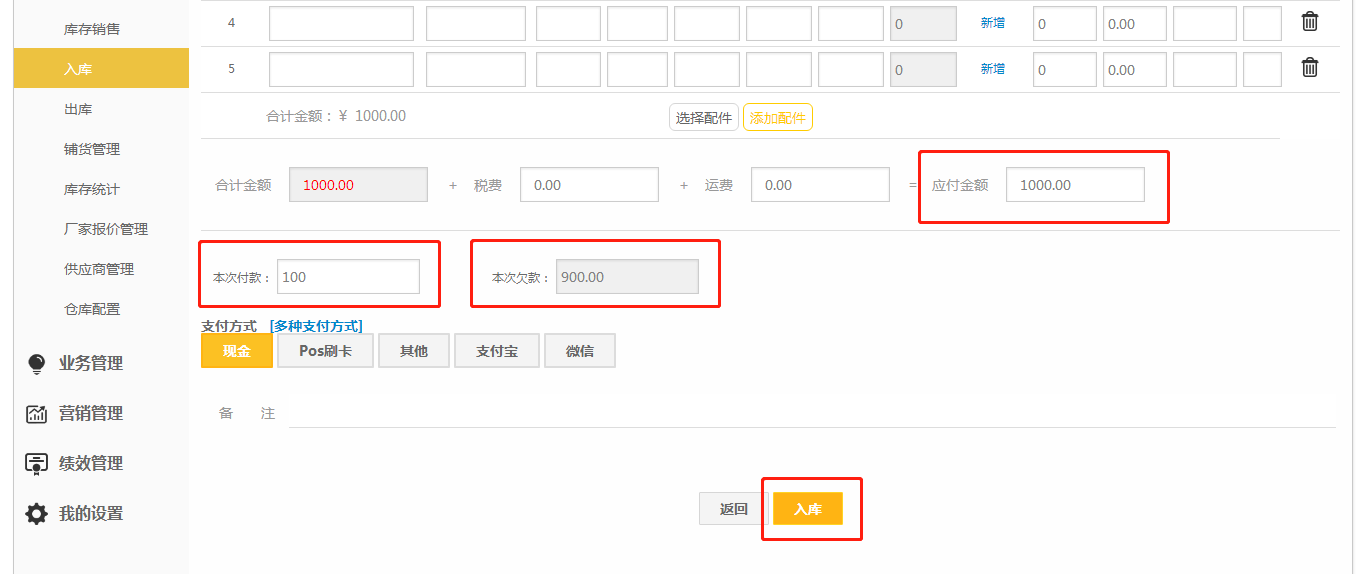1366x574 pixels.
Task: Click the 绩效管理 certificate icon
Action: click(37, 464)
